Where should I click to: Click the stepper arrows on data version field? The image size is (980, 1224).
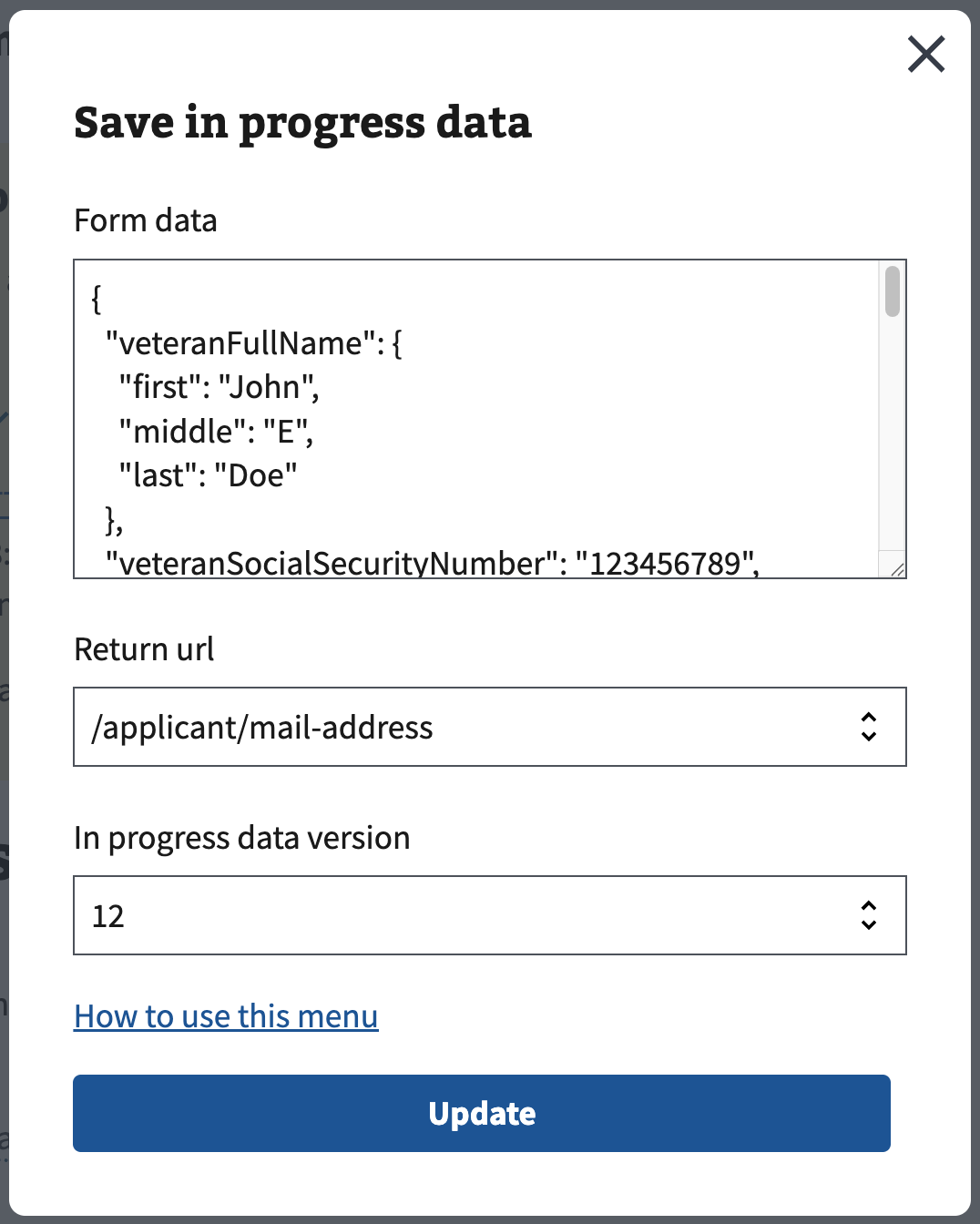pos(869,915)
